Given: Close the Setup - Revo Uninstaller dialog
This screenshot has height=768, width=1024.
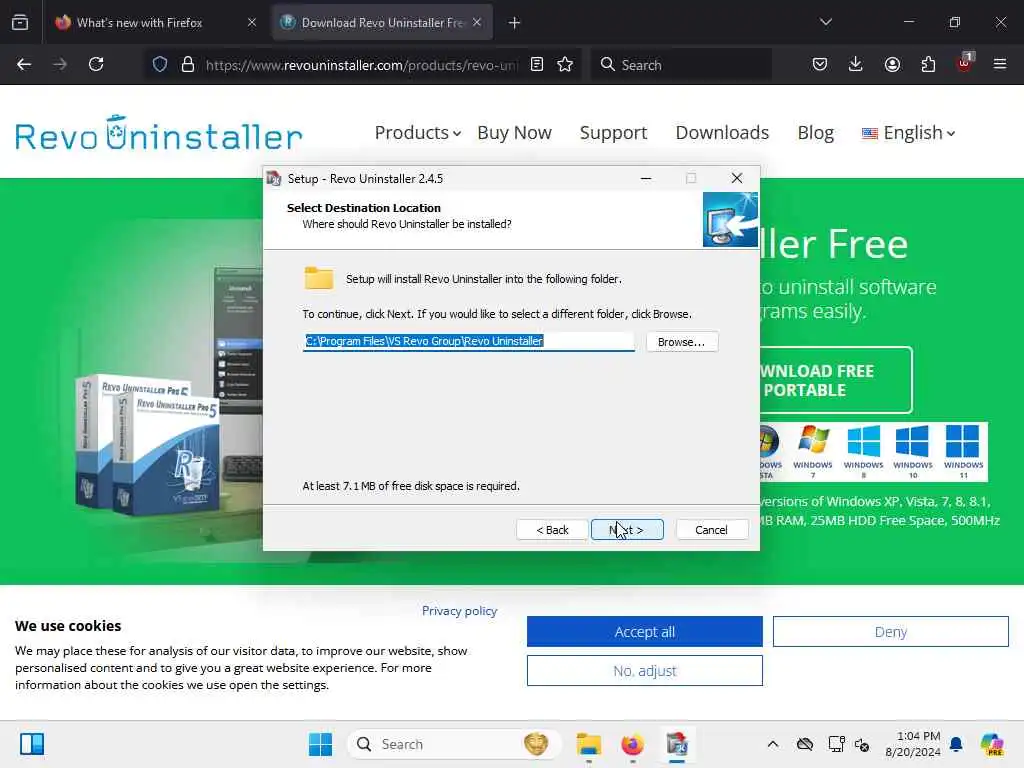Looking at the screenshot, I should [737, 178].
